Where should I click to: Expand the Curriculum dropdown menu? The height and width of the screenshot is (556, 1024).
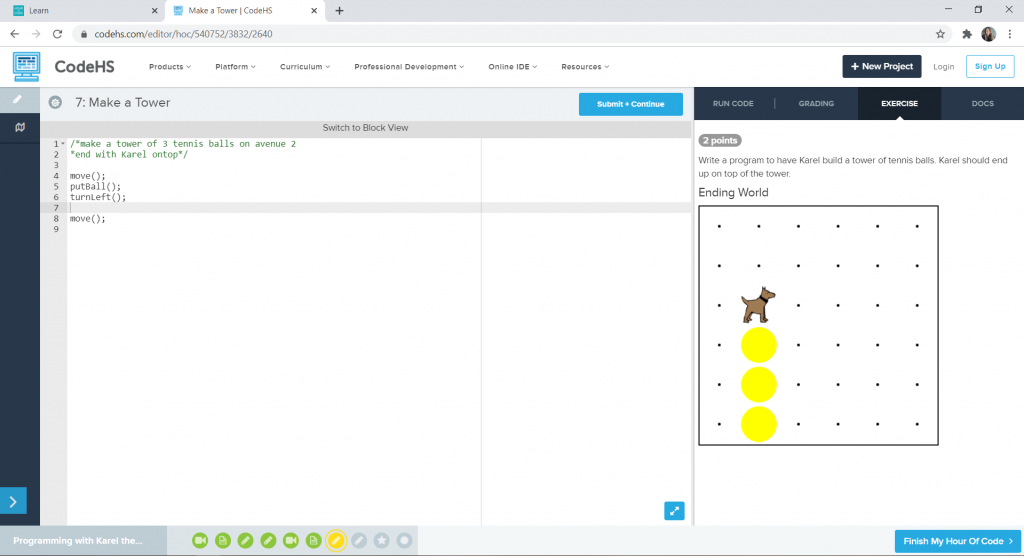click(305, 67)
